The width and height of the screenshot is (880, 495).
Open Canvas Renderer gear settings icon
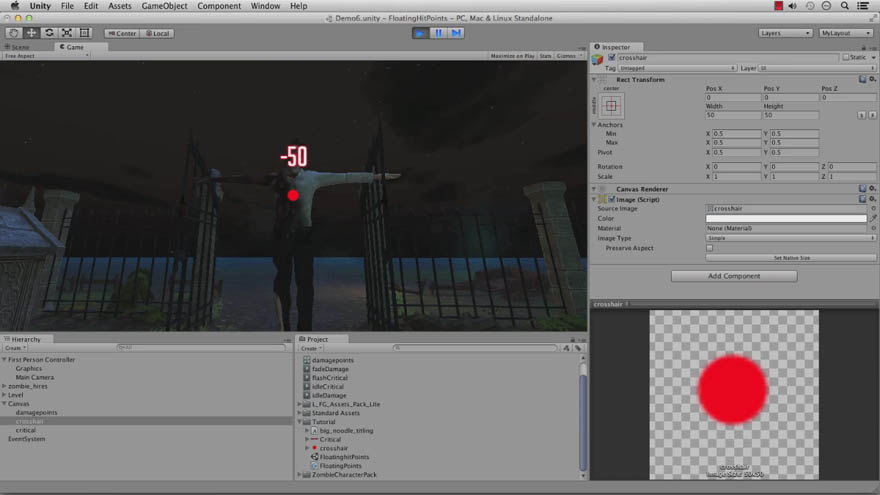(x=873, y=189)
